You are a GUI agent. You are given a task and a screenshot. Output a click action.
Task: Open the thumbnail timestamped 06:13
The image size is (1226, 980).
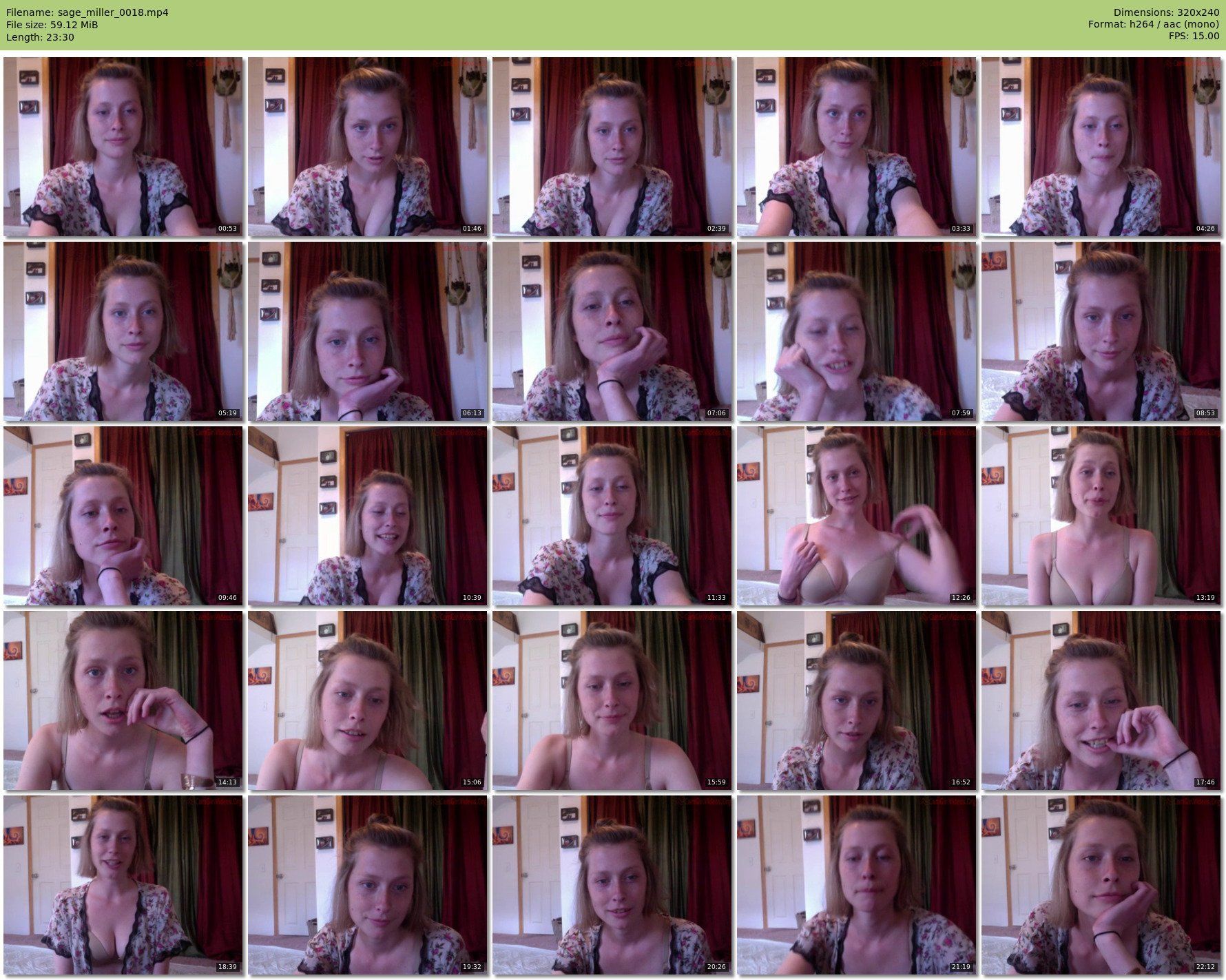[368, 331]
